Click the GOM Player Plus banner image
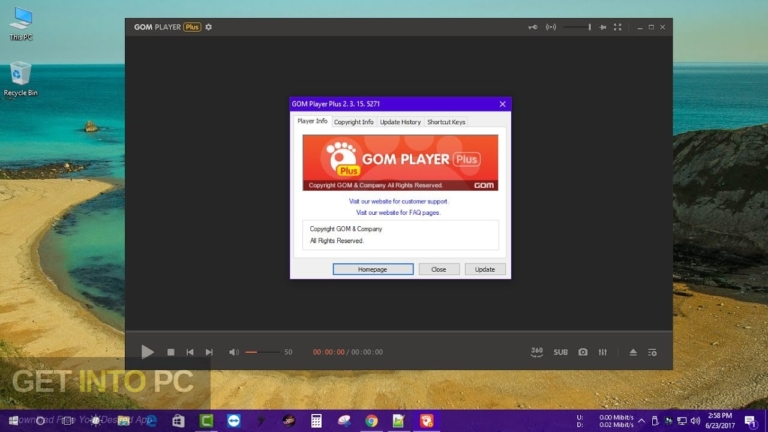Screen dimensions: 768x432 coord(400,163)
